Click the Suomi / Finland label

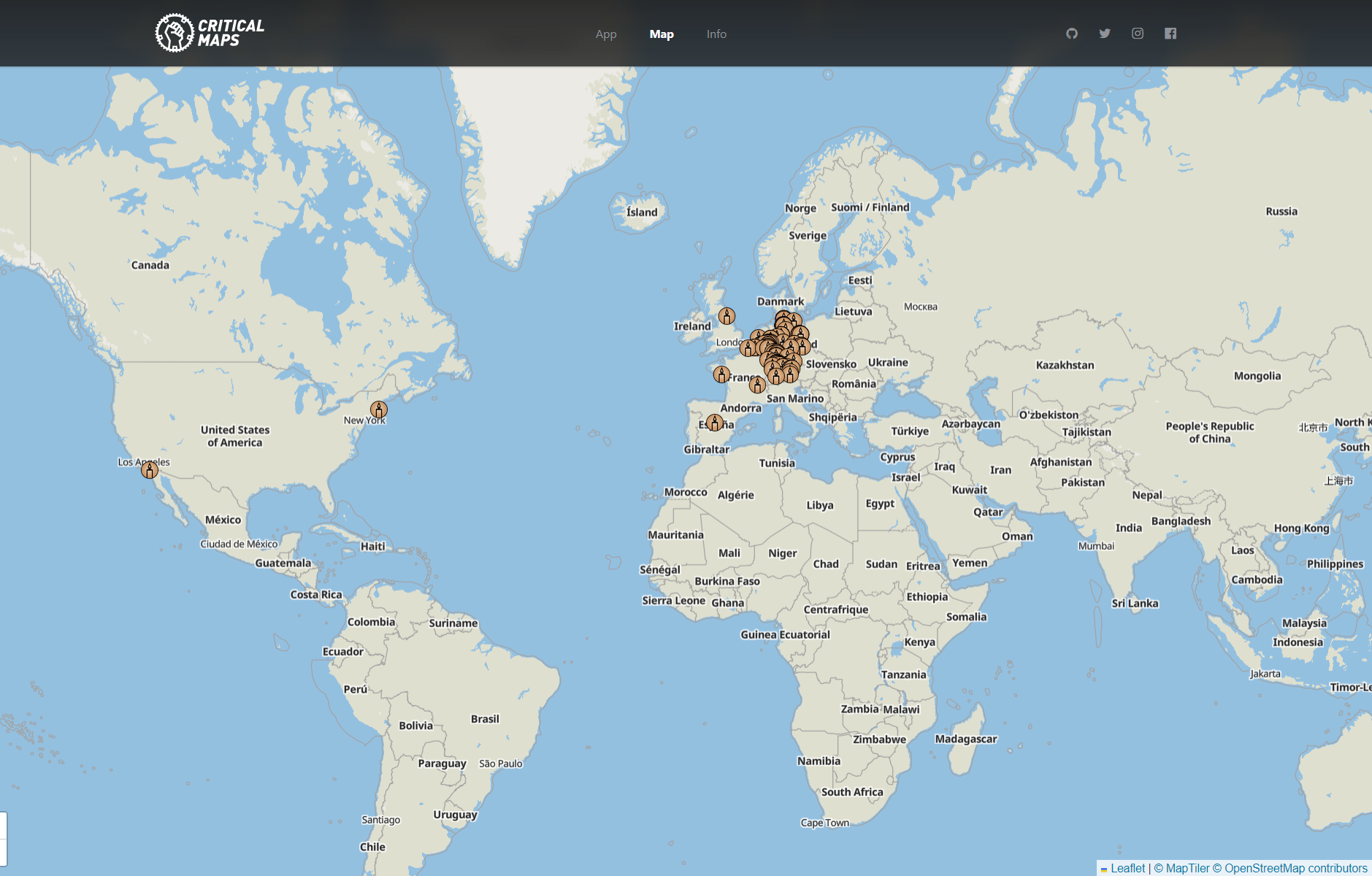click(870, 207)
